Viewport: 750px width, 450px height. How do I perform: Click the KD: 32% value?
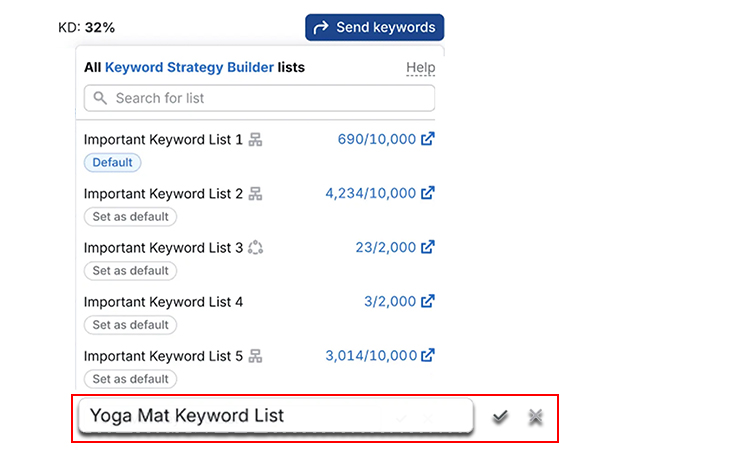87,28
